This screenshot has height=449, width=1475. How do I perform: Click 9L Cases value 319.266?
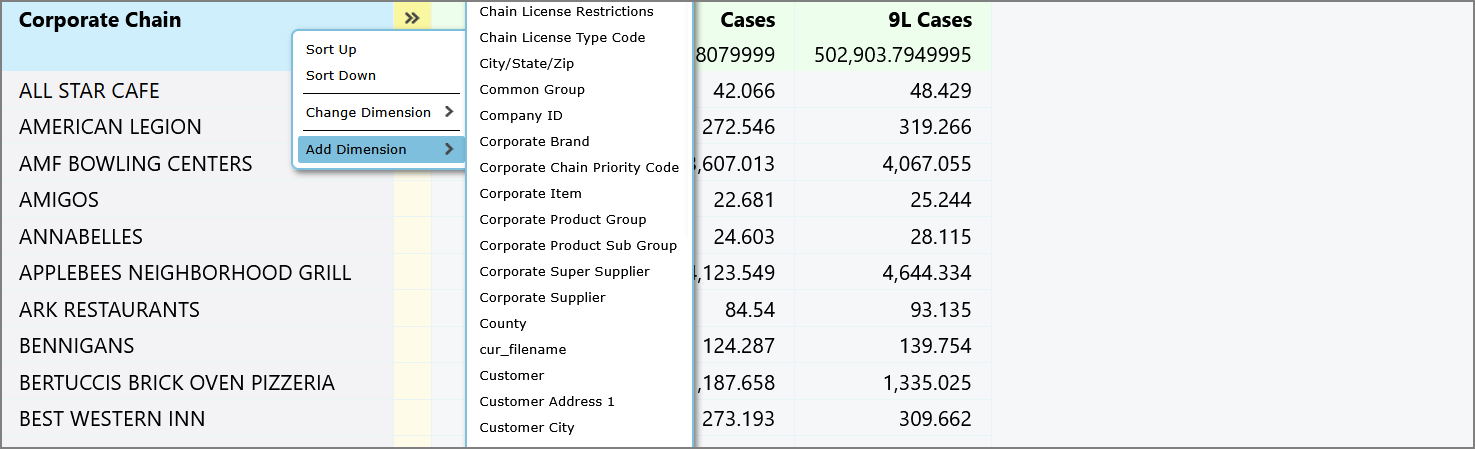(x=935, y=127)
